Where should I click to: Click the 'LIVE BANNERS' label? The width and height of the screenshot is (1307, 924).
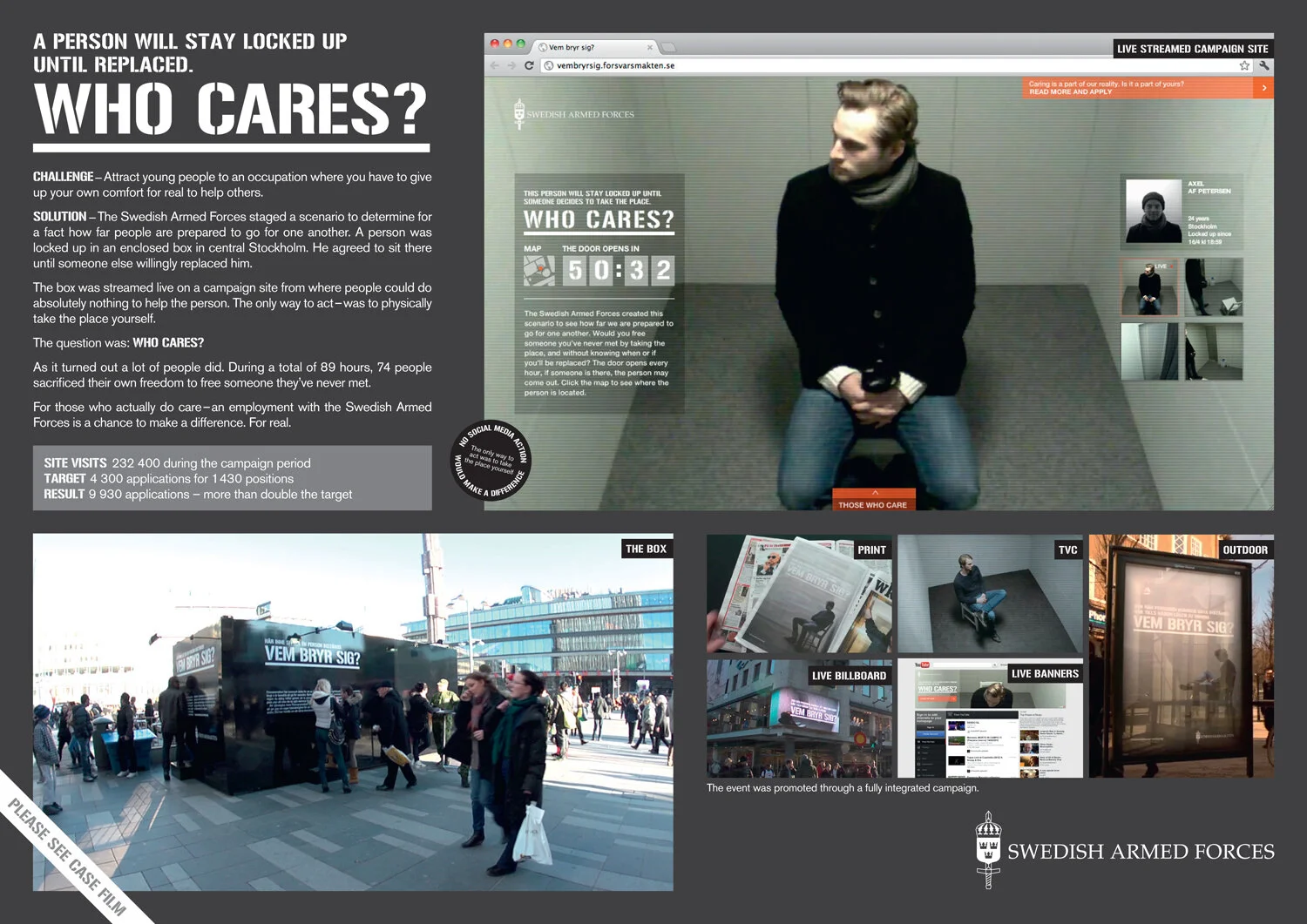pos(1045,673)
